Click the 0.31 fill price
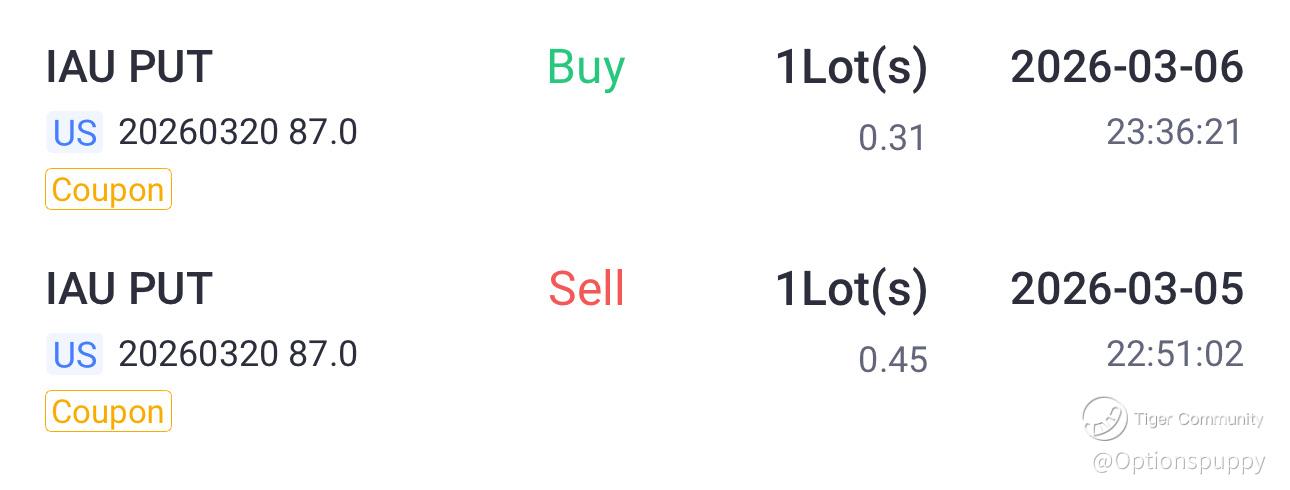The image size is (1290, 490). pyautogui.click(x=893, y=138)
